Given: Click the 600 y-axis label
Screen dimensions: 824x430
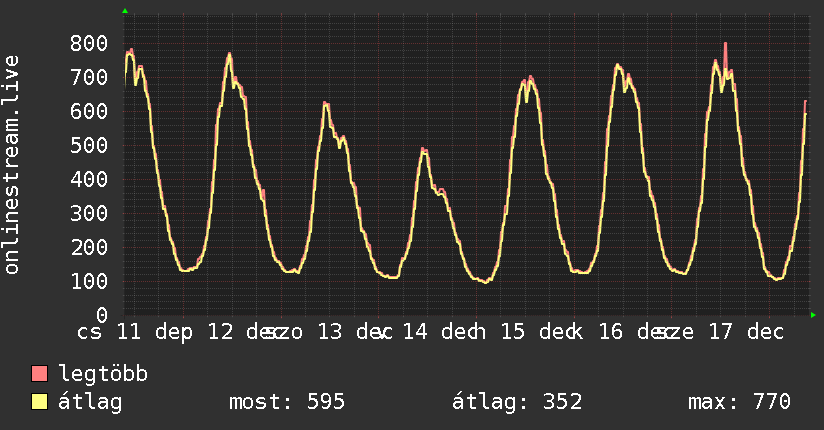Looking at the screenshot, I should [89, 111].
